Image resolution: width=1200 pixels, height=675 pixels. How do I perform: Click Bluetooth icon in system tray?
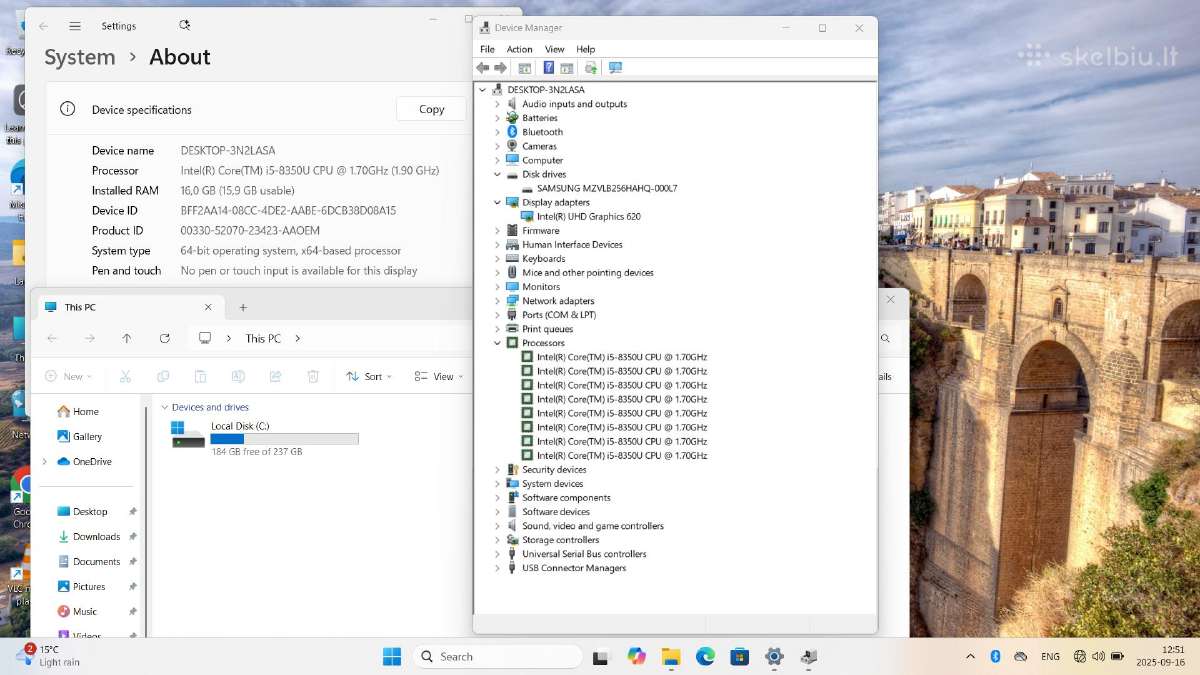tap(995, 656)
